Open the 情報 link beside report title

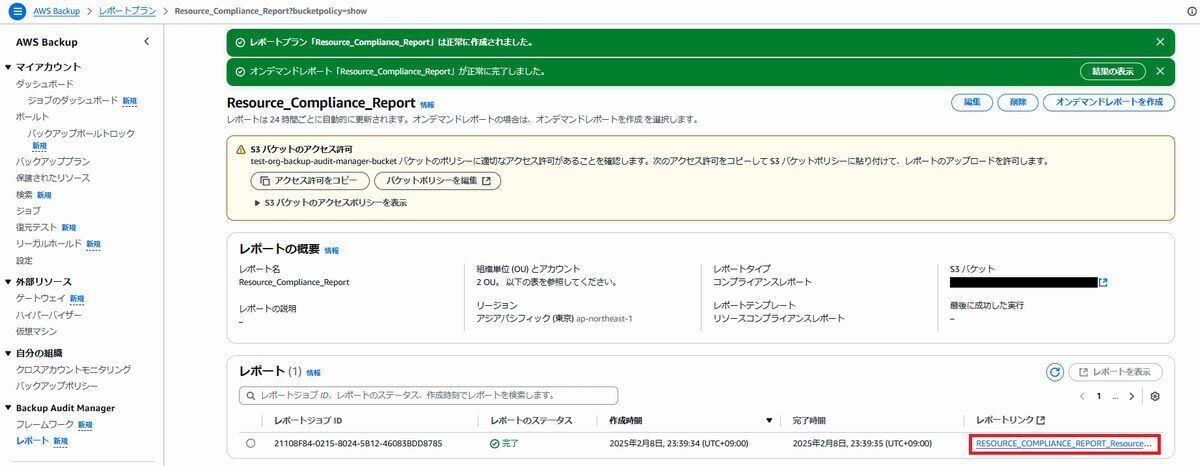pos(427,104)
